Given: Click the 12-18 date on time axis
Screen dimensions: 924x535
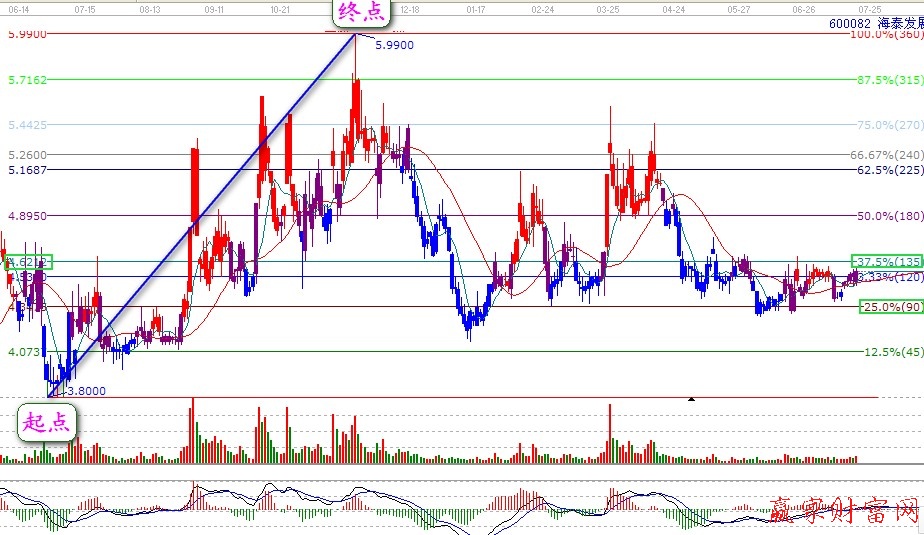Looking at the screenshot, I should pyautogui.click(x=410, y=8).
